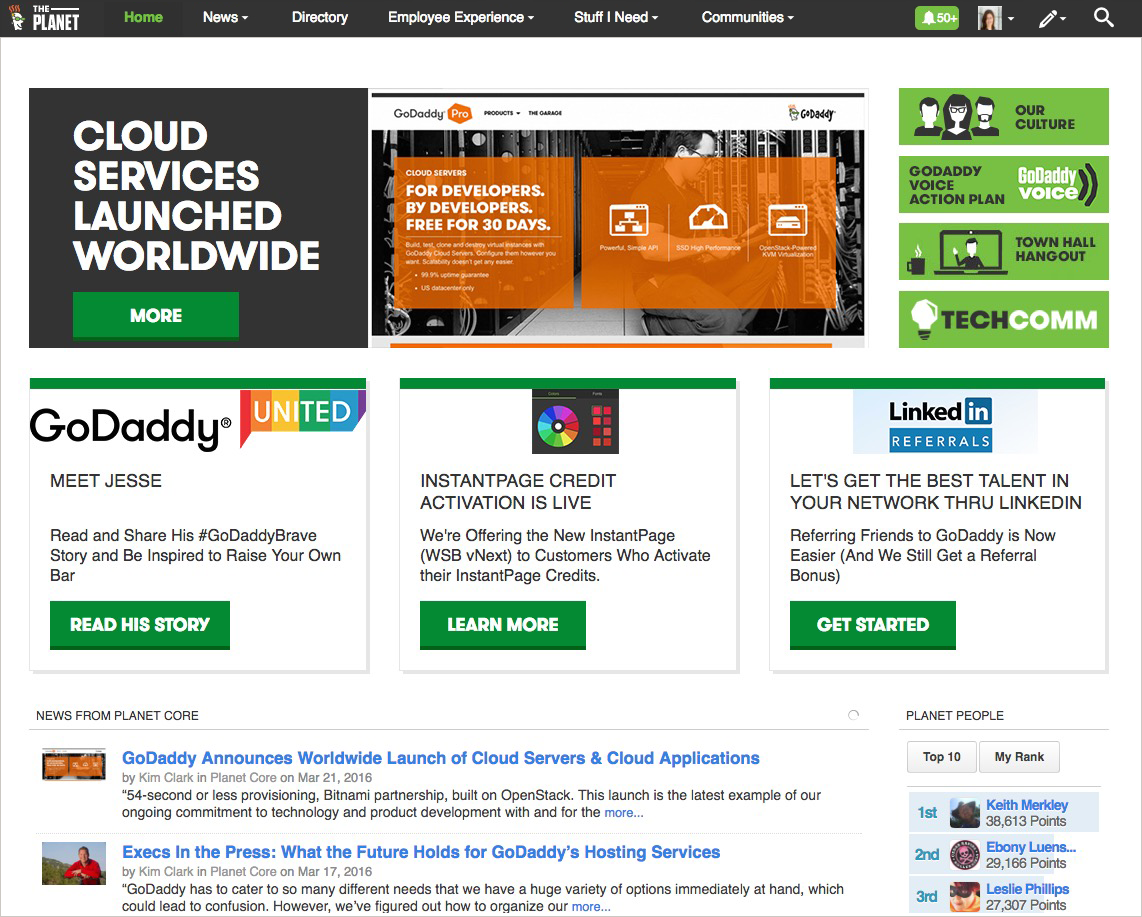Click more link on Execs In the Press excerpt

click(x=591, y=907)
